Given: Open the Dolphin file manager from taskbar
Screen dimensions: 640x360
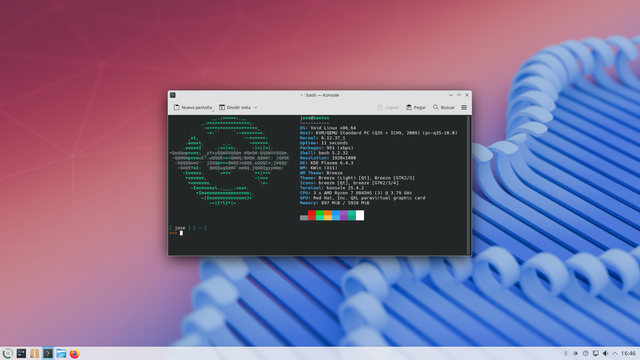Looking at the screenshot, I should [x=61, y=353].
